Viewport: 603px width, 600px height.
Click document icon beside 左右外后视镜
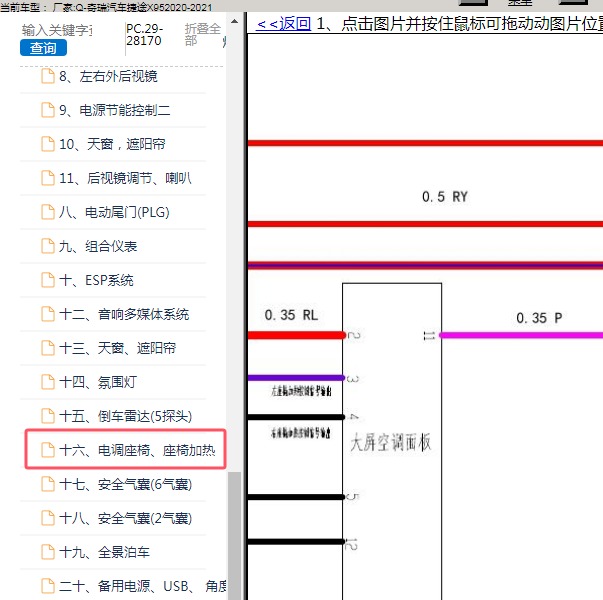(x=48, y=76)
